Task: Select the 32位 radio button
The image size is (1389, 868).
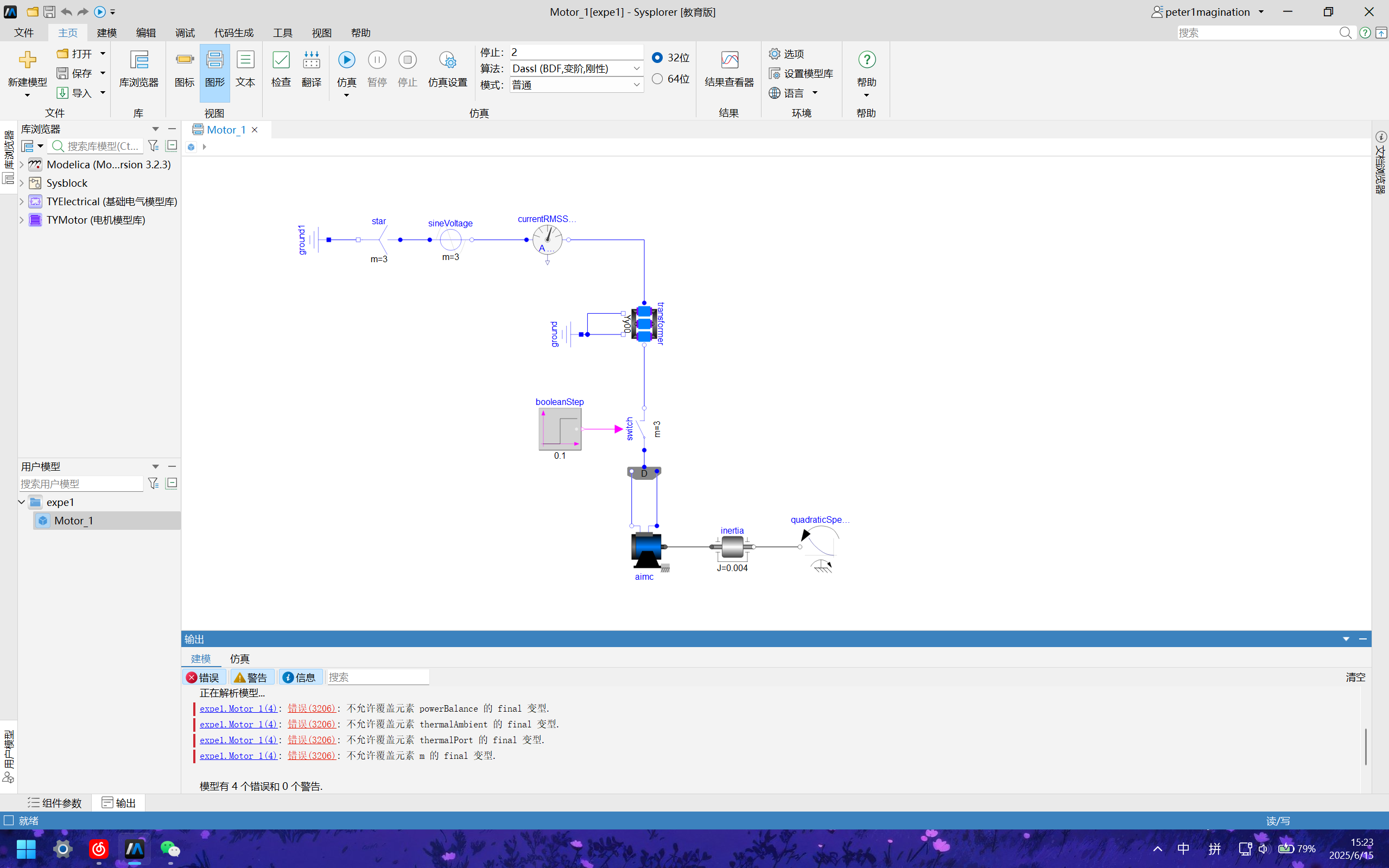Action: (x=657, y=58)
